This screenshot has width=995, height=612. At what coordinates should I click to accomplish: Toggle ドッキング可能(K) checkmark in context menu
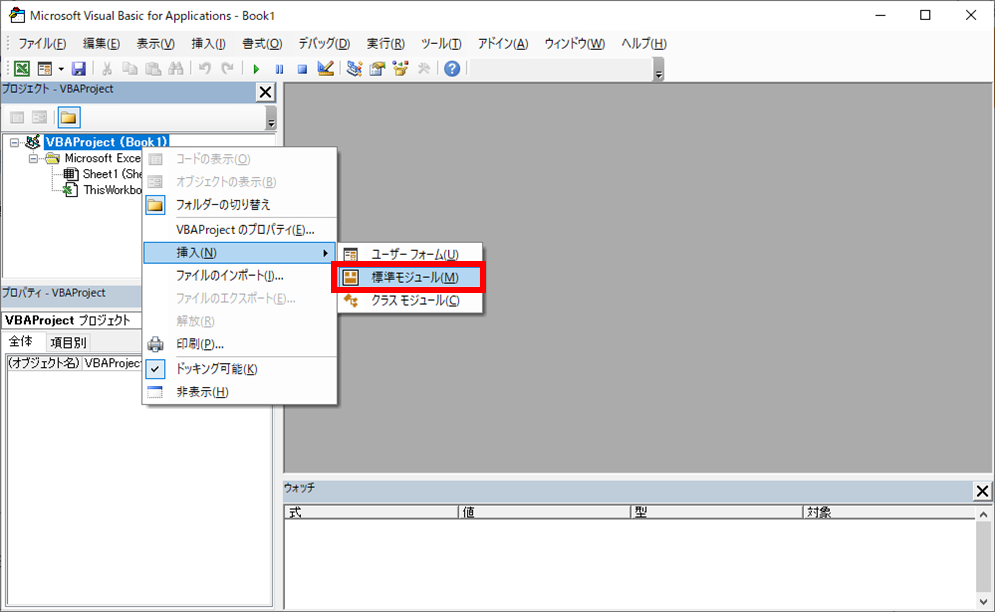[240, 369]
